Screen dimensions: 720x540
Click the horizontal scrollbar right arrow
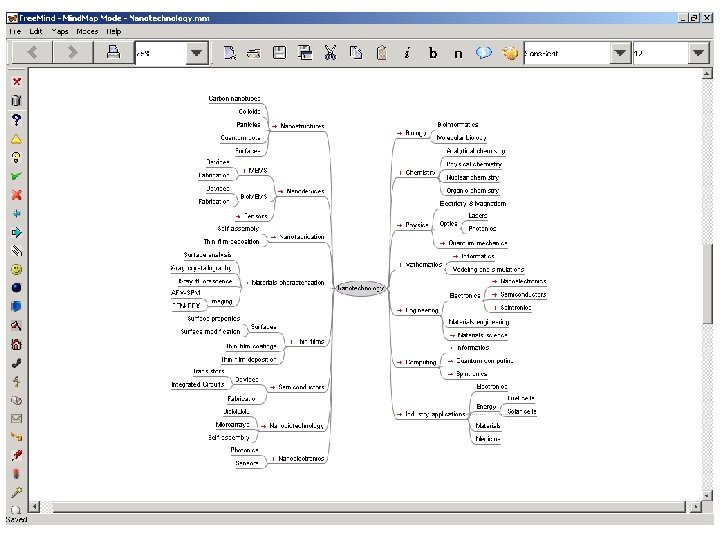(x=696, y=506)
